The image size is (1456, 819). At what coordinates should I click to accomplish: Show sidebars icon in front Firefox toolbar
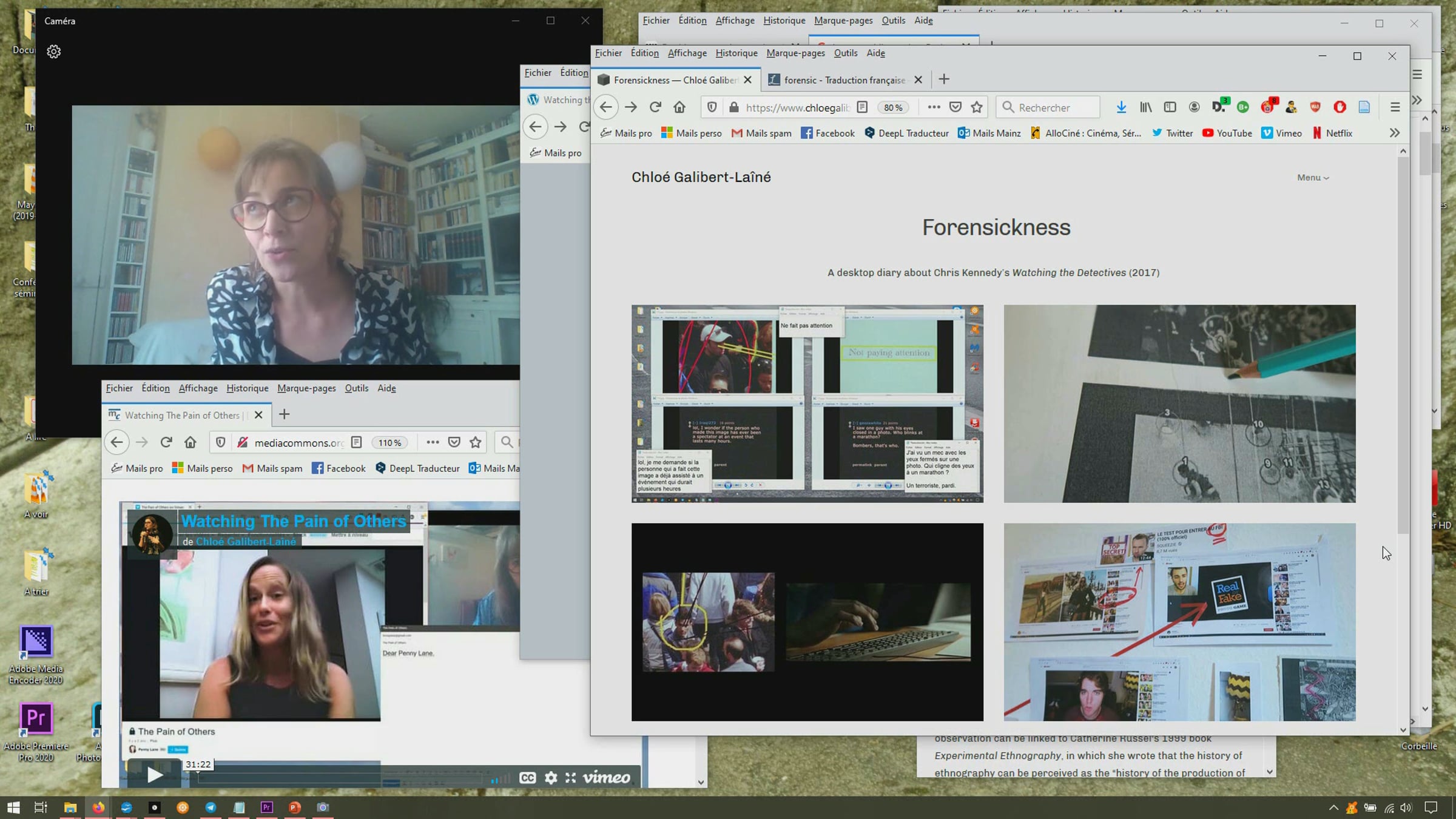point(1170,107)
